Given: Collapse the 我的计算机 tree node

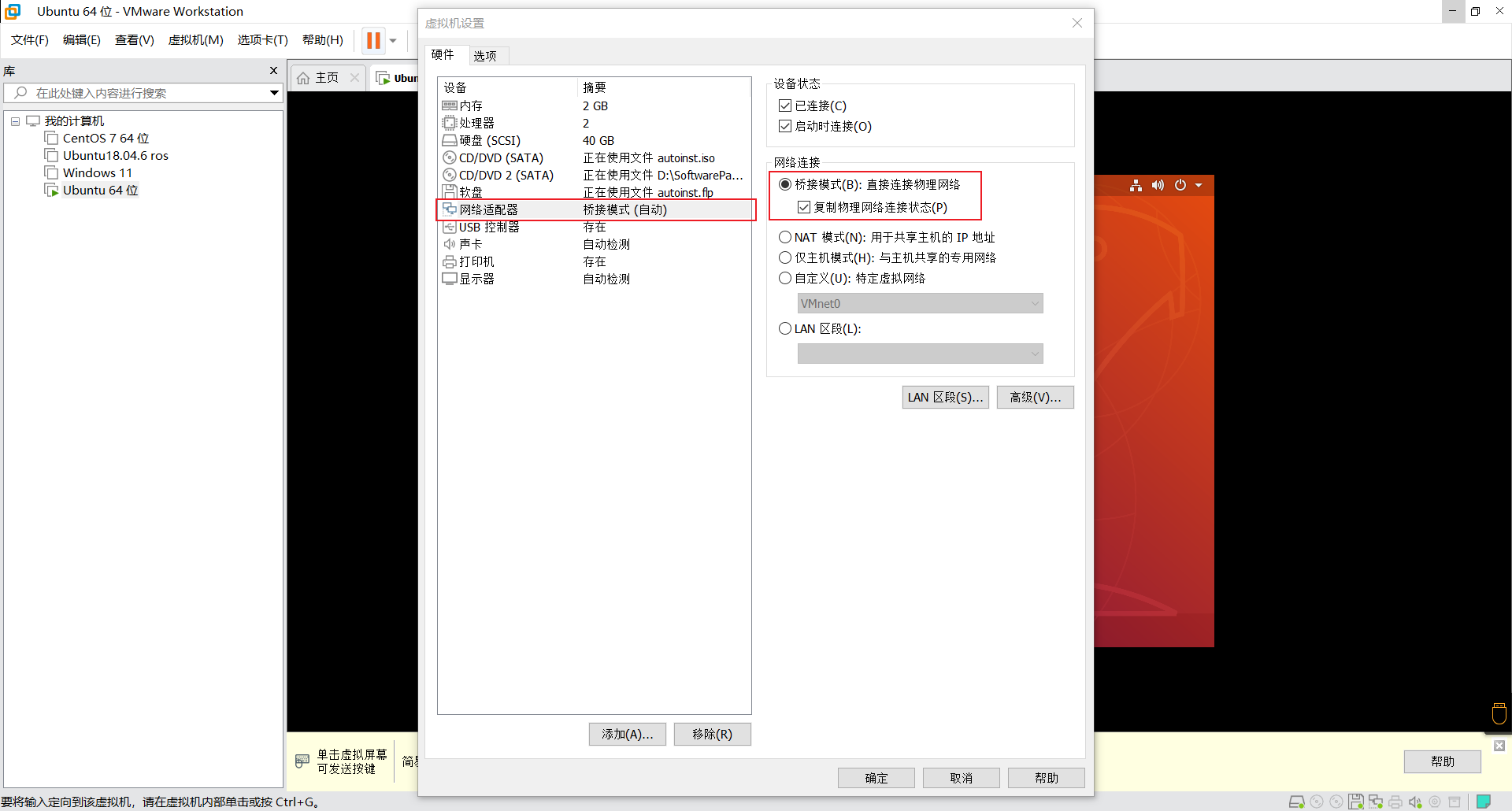Looking at the screenshot, I should click(x=15, y=121).
